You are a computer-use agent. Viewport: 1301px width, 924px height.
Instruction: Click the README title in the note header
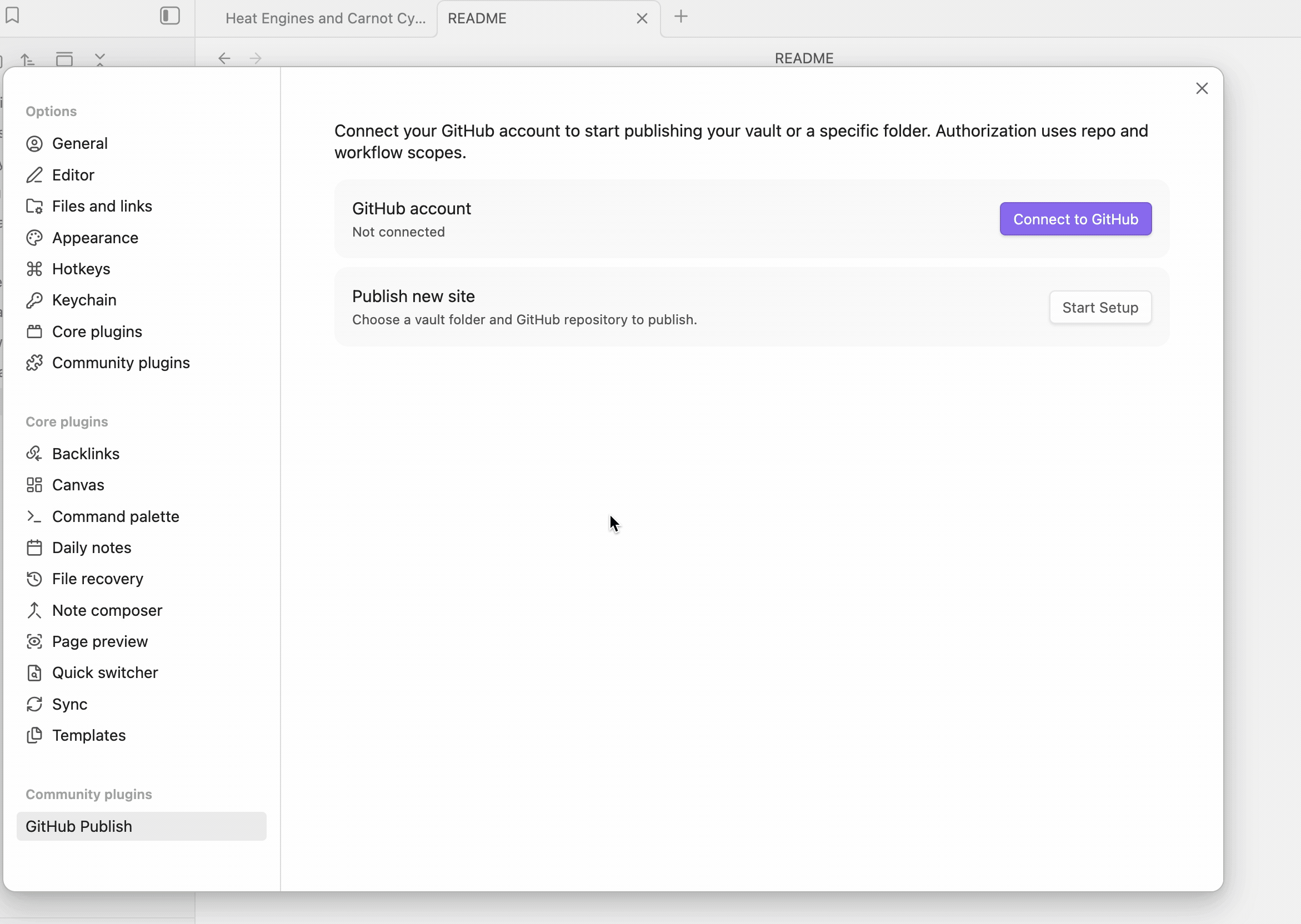[x=804, y=58]
